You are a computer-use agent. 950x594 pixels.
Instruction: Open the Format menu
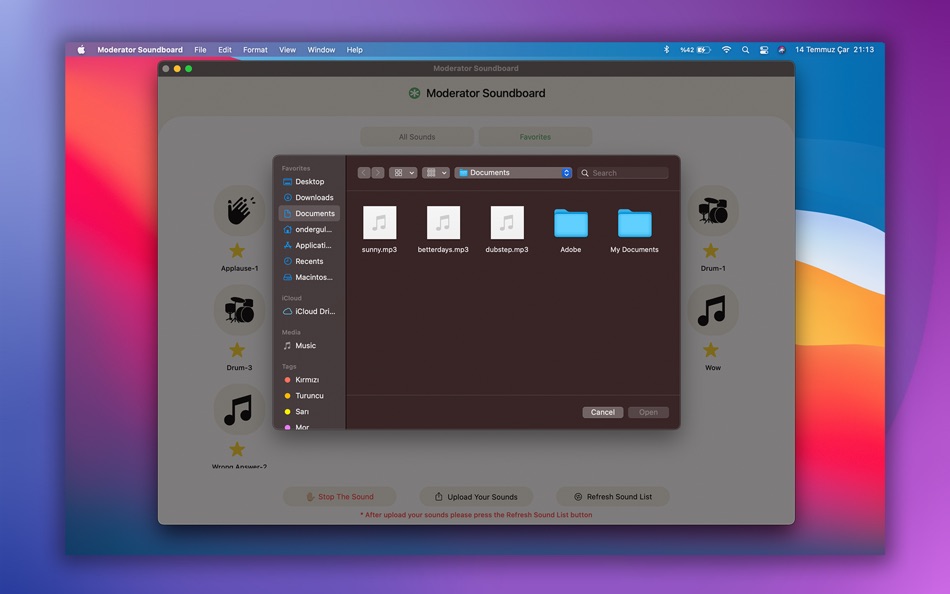click(x=255, y=50)
